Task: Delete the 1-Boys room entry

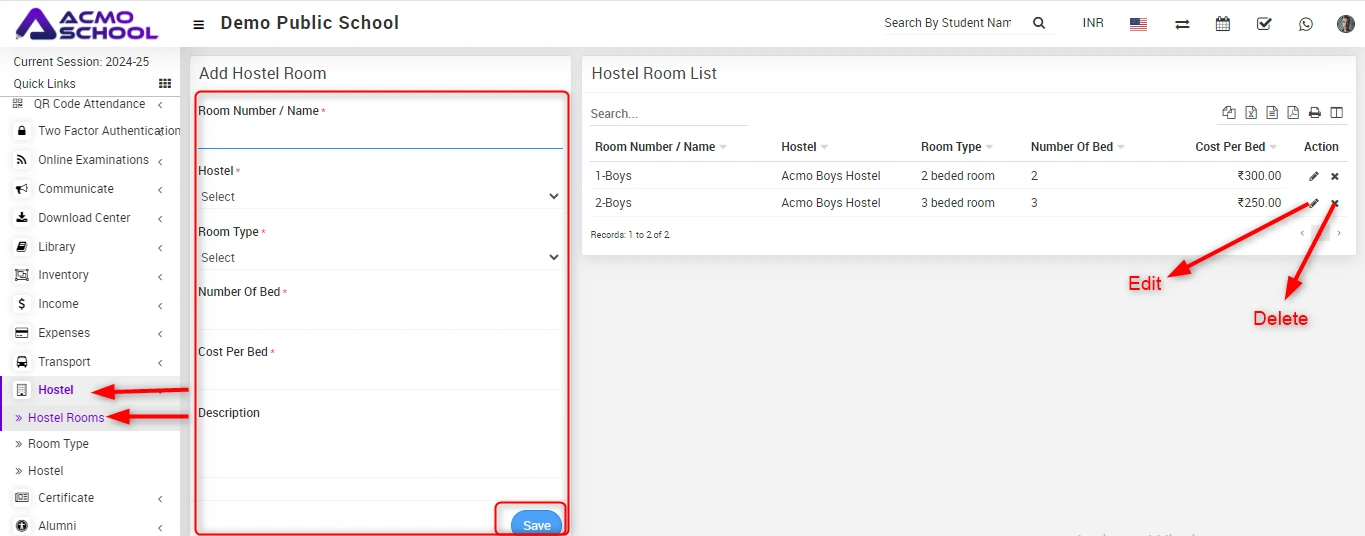Action: (x=1335, y=176)
